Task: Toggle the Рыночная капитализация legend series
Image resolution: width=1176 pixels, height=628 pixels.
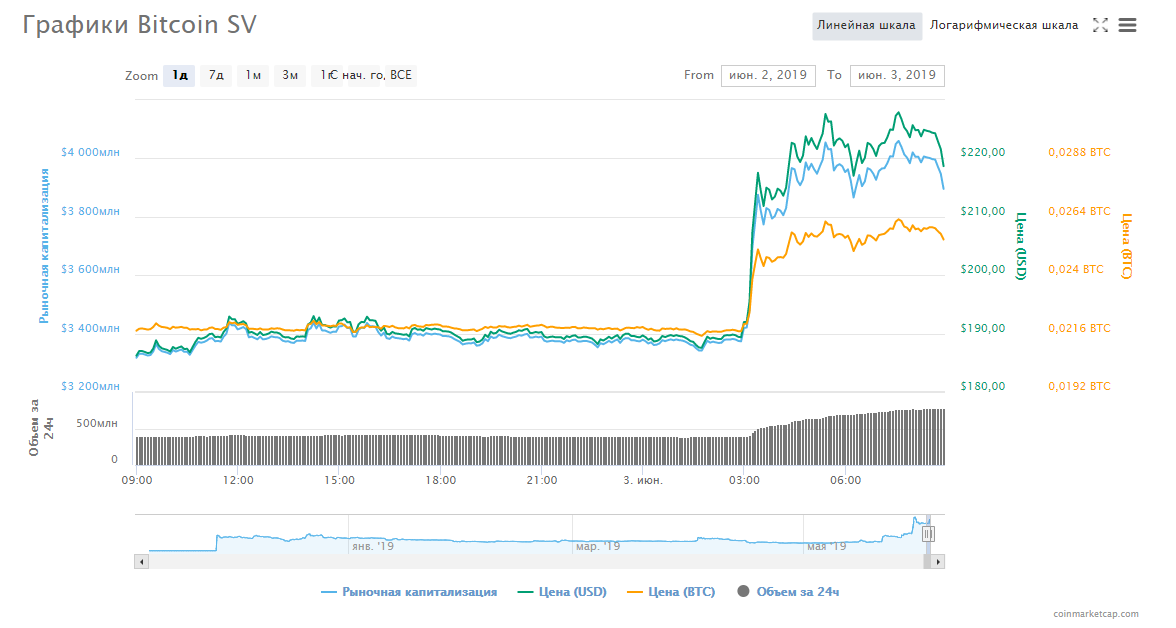Action: point(409,592)
